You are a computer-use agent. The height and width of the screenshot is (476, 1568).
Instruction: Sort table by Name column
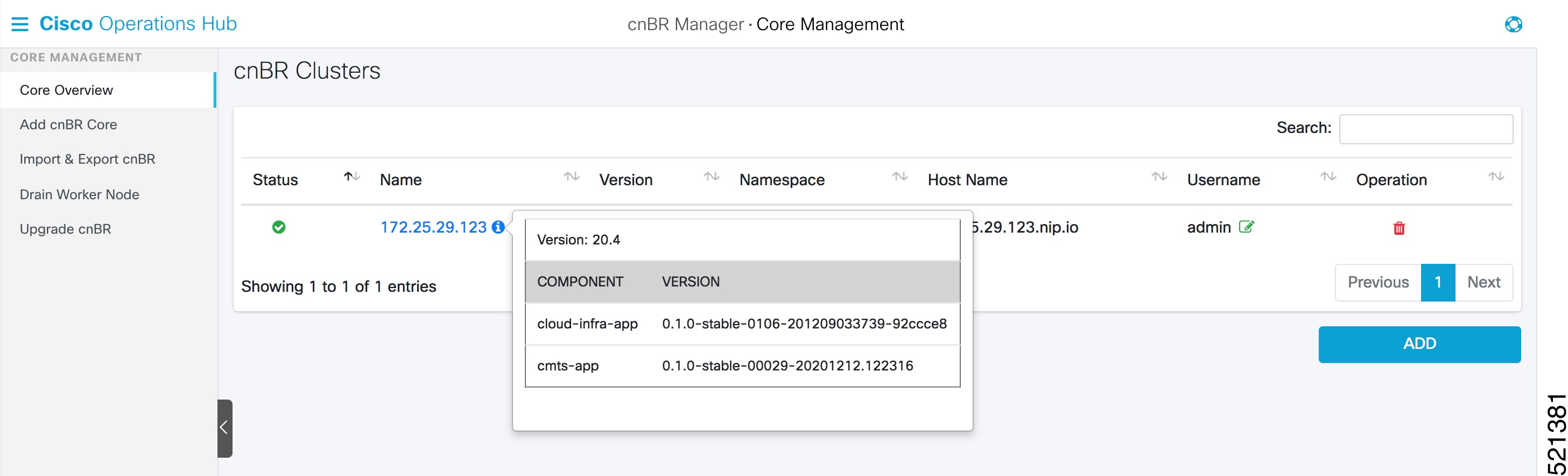571,177
